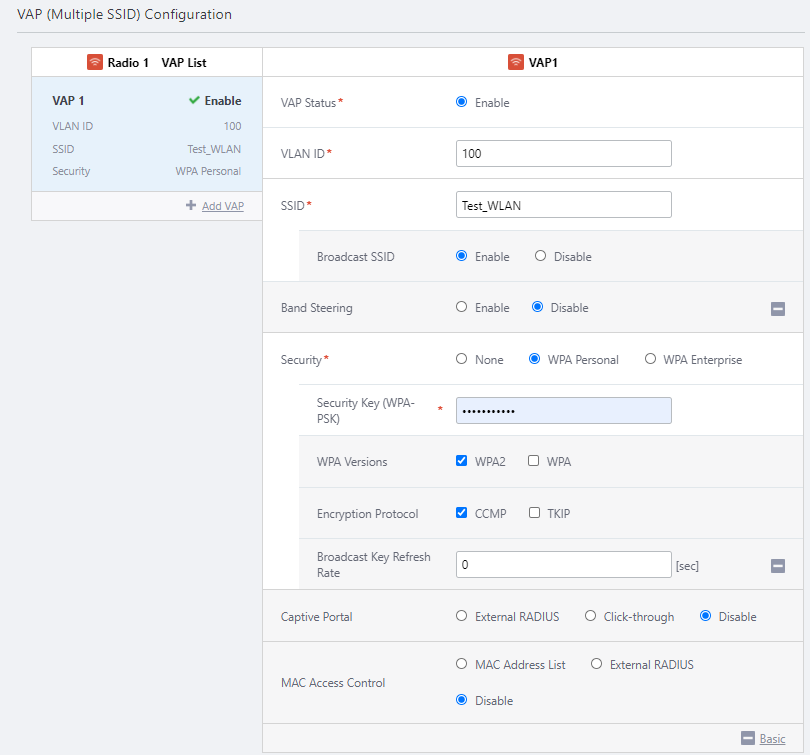This screenshot has height=755, width=810.
Task: Click the VAP1 header wireless icon
Action: 516,62
